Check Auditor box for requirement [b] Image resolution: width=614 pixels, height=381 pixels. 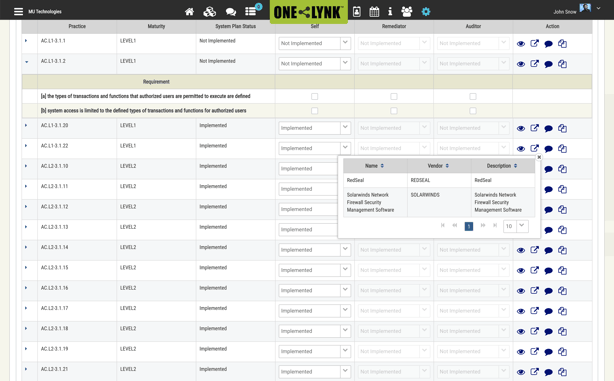(473, 111)
